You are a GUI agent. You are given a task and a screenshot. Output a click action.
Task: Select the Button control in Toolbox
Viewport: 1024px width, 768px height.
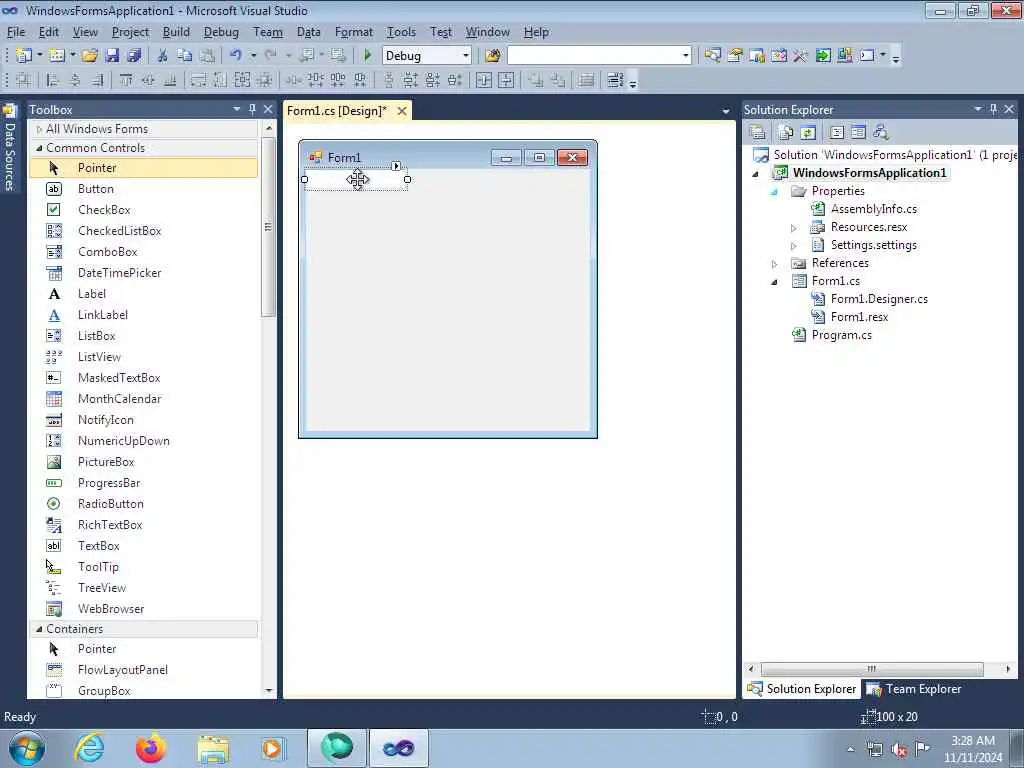(x=144, y=189)
